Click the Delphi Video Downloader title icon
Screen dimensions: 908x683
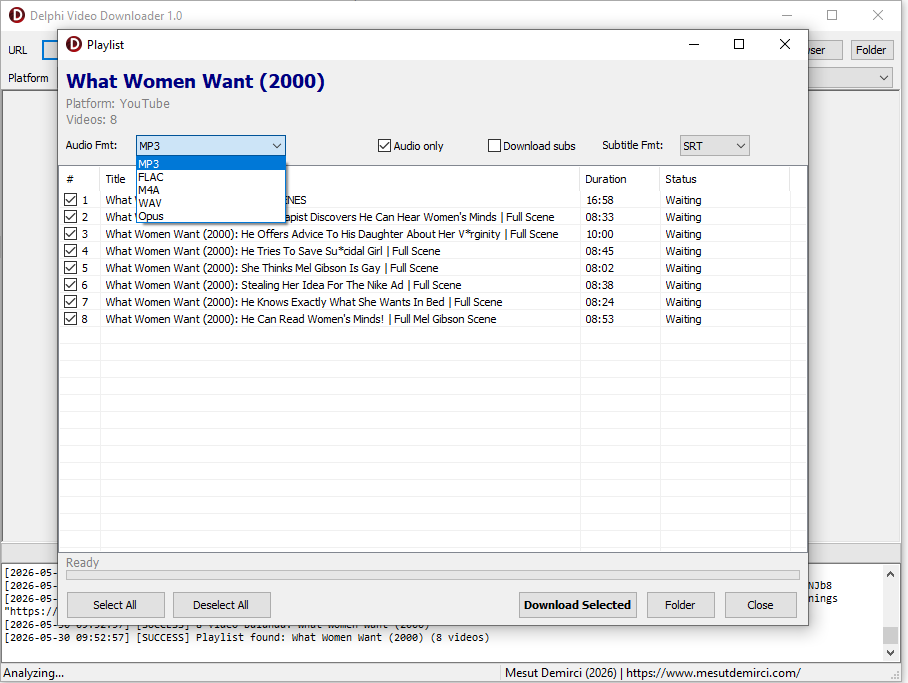(17, 15)
